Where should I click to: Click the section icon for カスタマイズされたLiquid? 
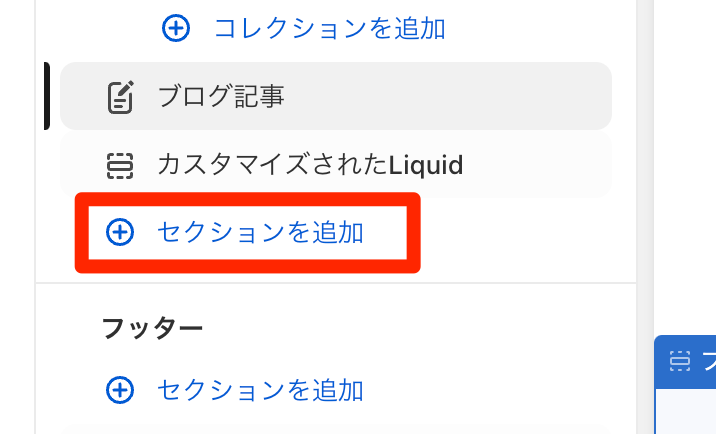[x=120, y=165]
